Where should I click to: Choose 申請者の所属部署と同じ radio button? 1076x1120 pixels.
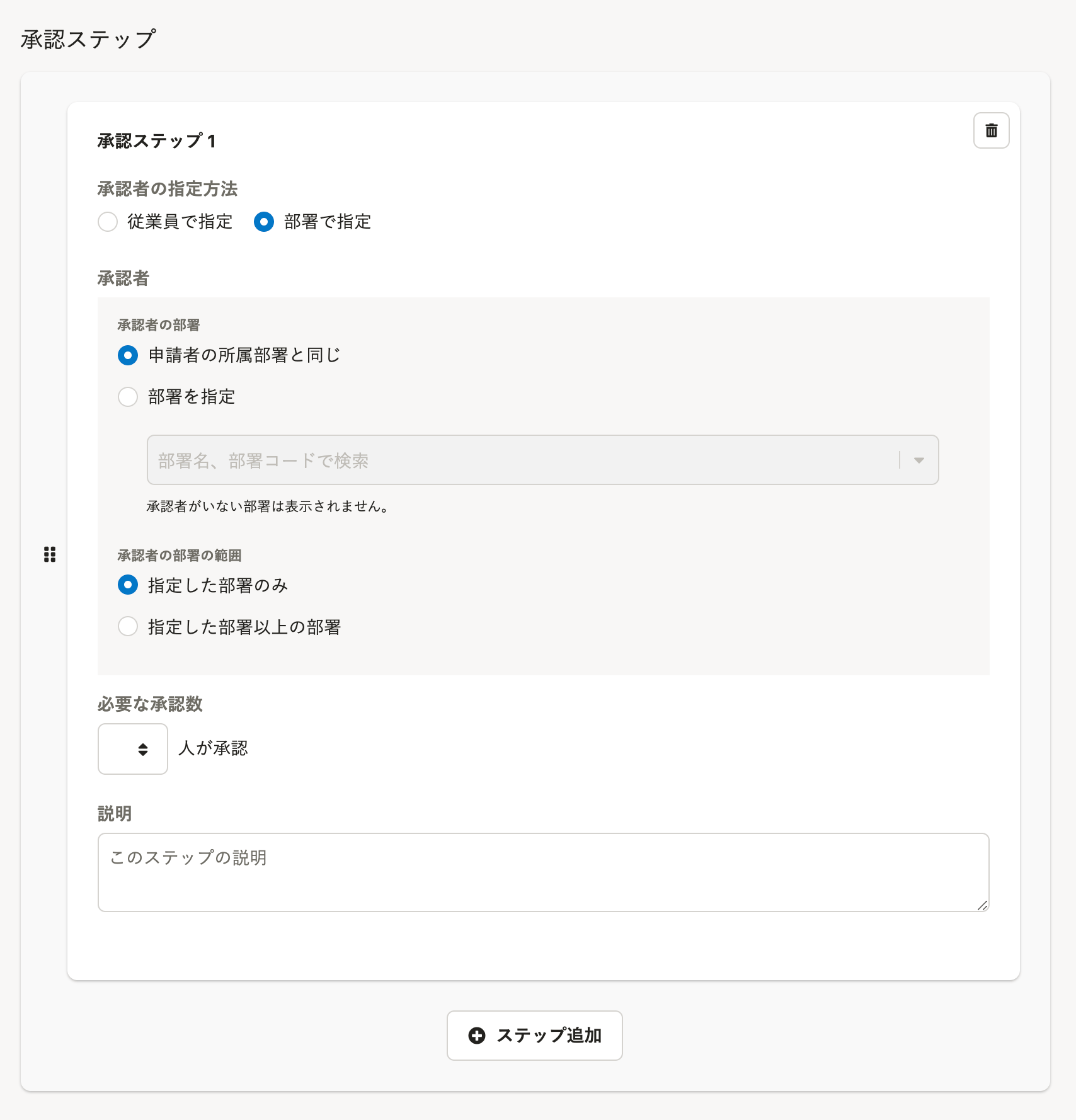pos(128,355)
